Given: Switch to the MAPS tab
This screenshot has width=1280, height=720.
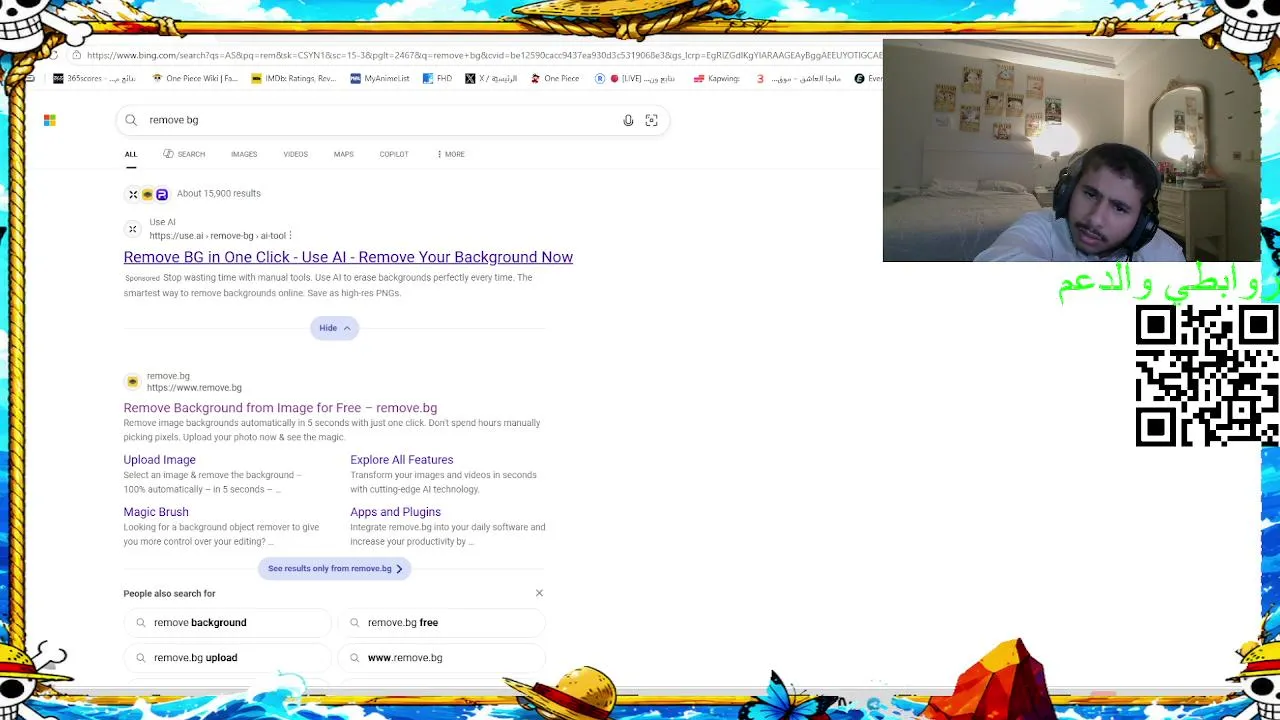Looking at the screenshot, I should coord(343,154).
